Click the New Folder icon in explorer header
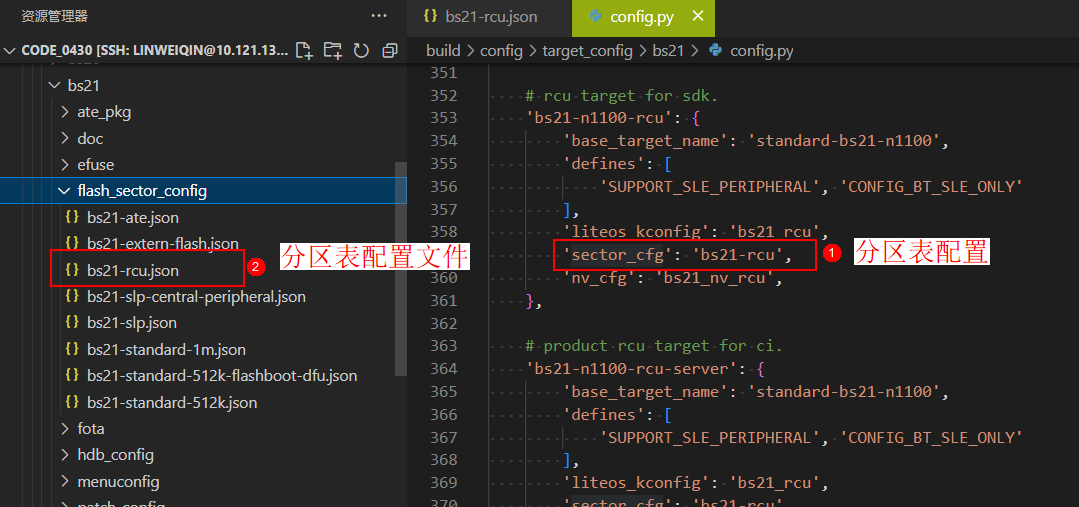1079x507 pixels. click(333, 50)
